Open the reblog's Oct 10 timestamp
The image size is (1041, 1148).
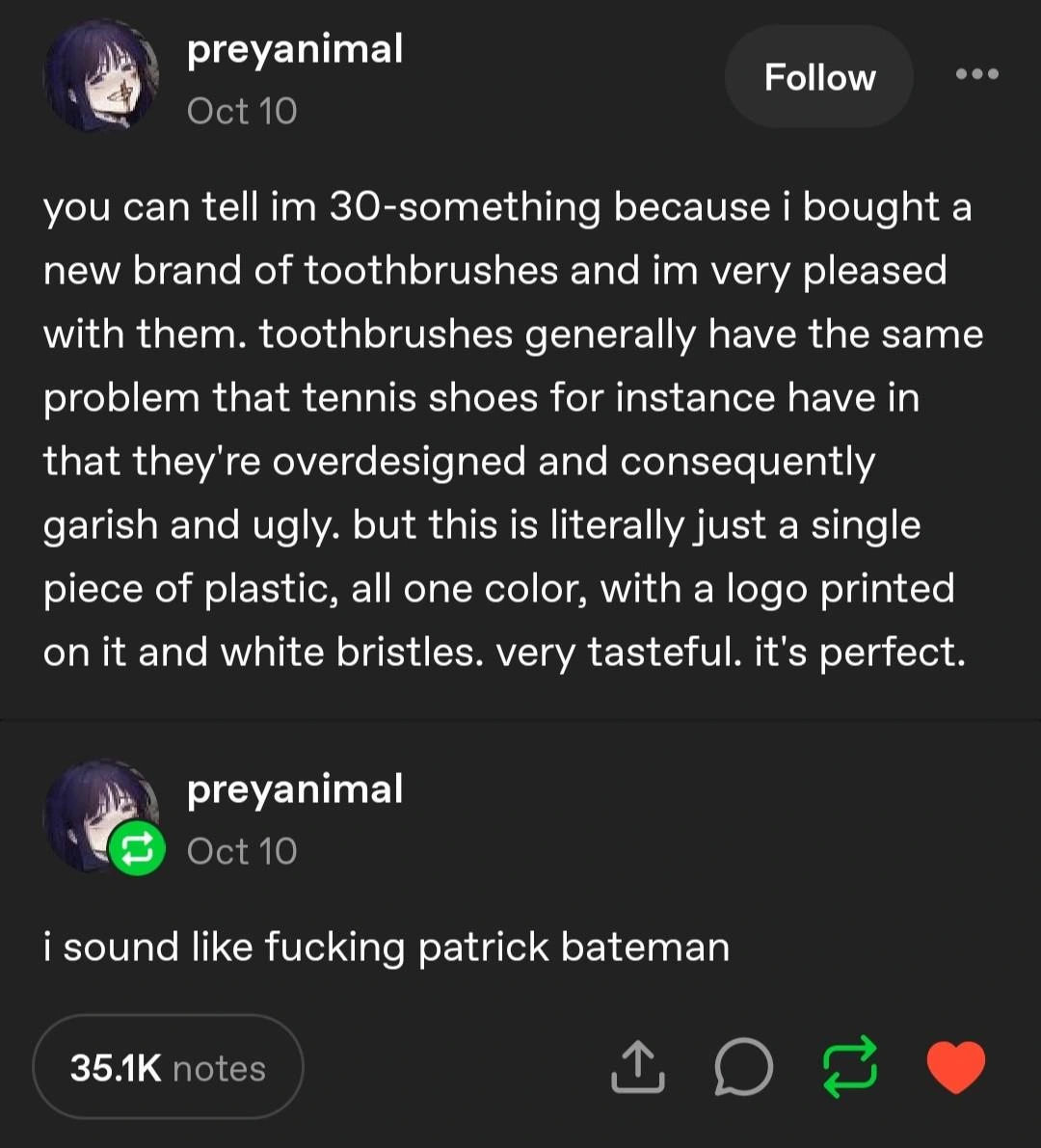(x=242, y=851)
